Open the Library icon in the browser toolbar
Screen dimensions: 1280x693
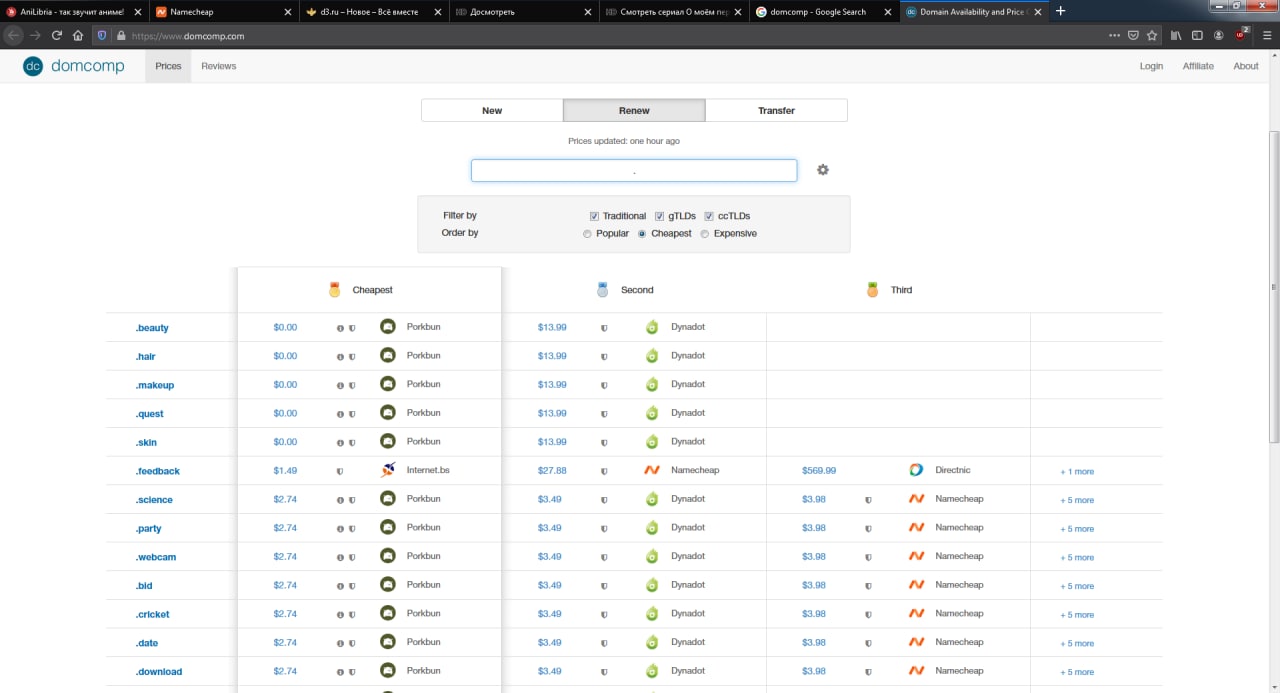[x=1176, y=35]
